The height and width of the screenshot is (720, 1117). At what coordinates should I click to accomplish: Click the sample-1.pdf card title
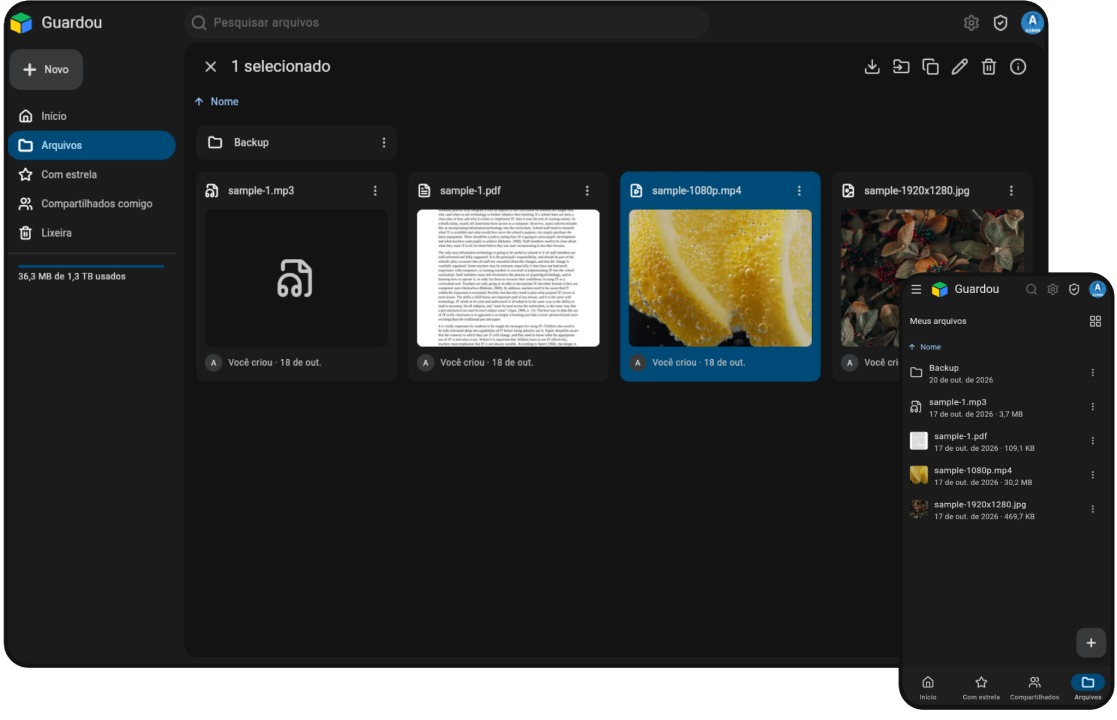click(470, 191)
